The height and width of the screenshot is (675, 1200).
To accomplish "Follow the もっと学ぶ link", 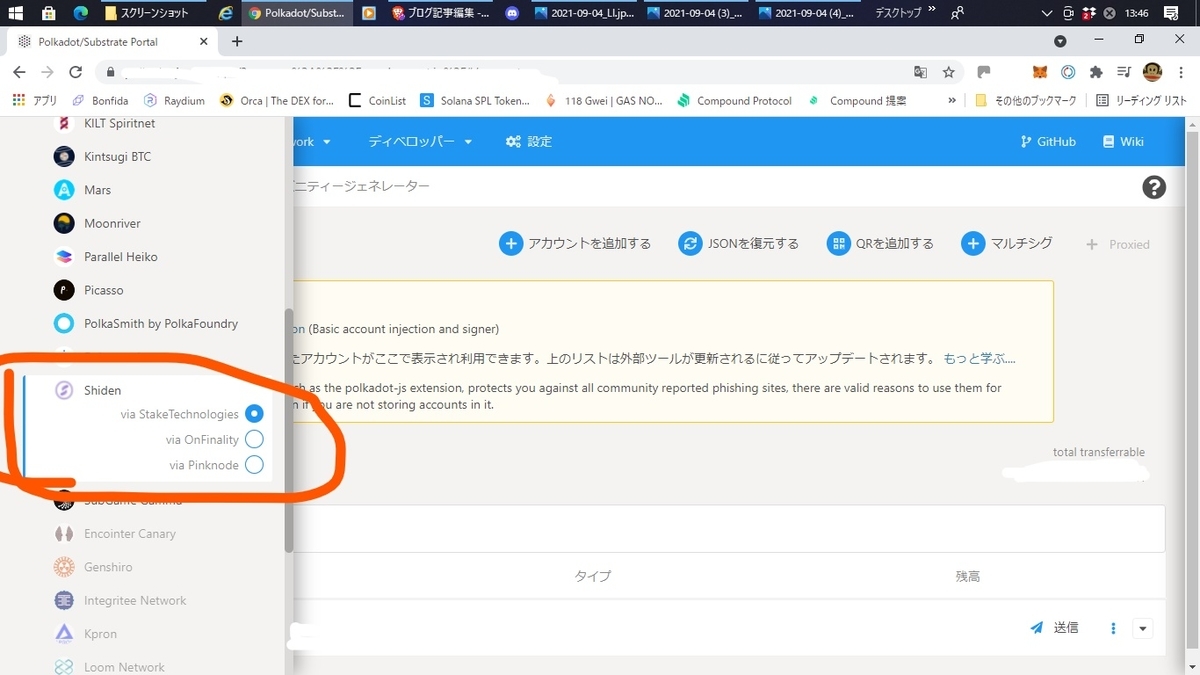I will tap(979, 359).
